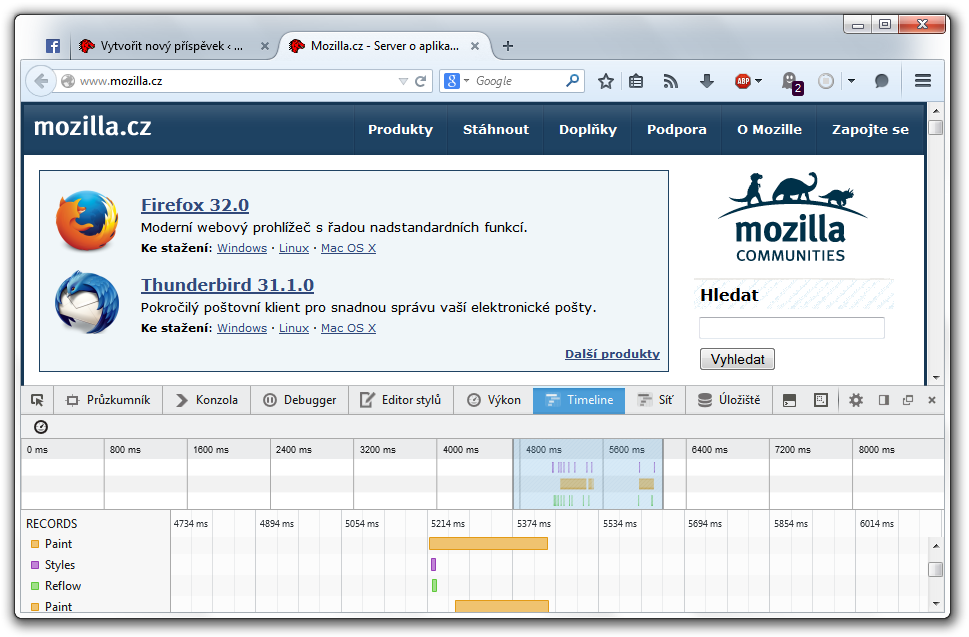Close the Vytvořit nový příspěvek tab

coord(264,46)
